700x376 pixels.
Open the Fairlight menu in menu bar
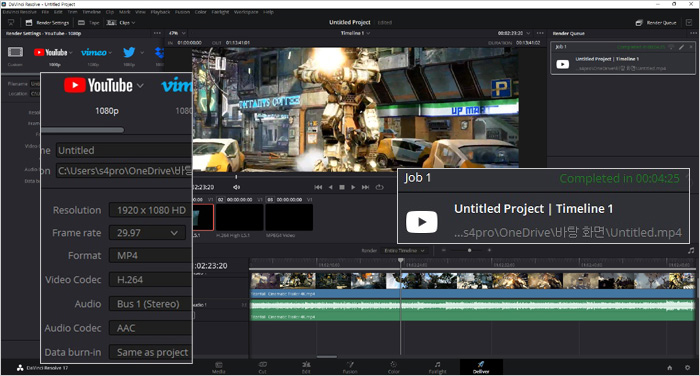pyautogui.click(x=220, y=12)
